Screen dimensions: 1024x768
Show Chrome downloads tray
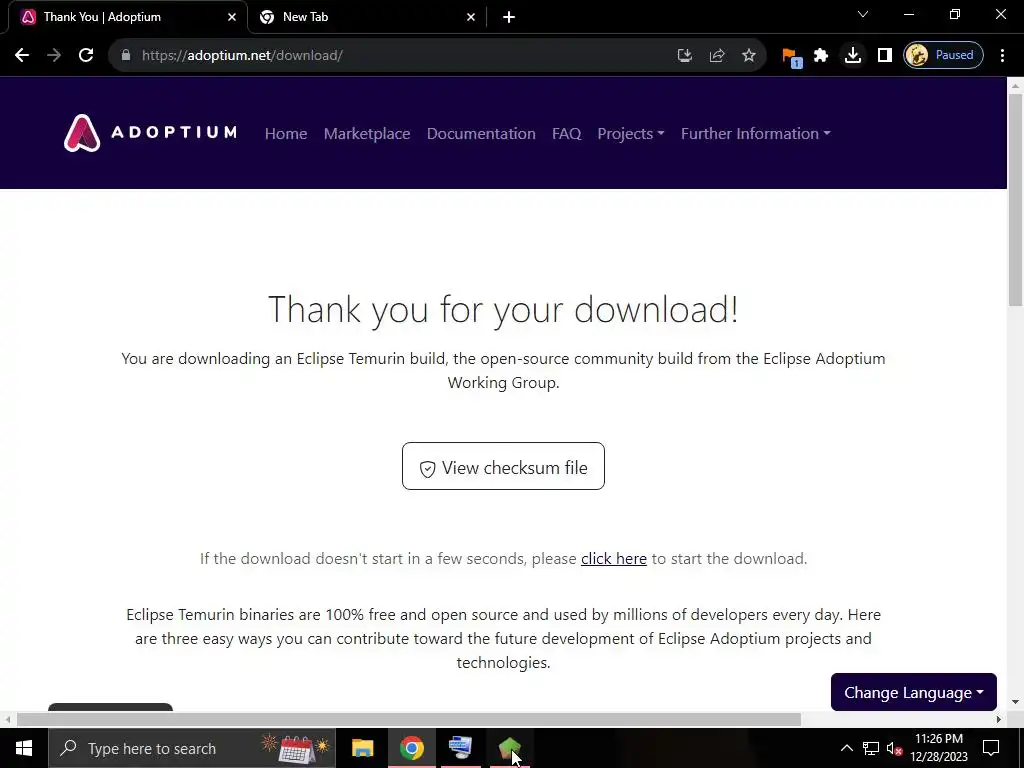(x=853, y=56)
